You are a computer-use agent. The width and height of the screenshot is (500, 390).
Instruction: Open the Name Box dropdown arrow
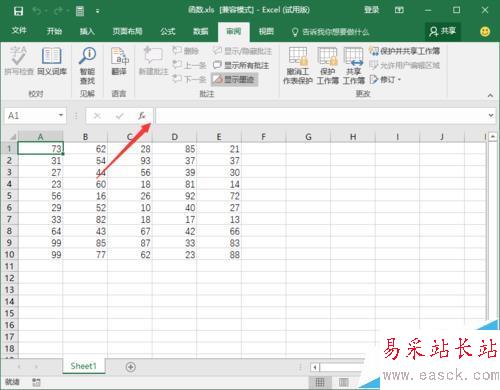pos(61,115)
